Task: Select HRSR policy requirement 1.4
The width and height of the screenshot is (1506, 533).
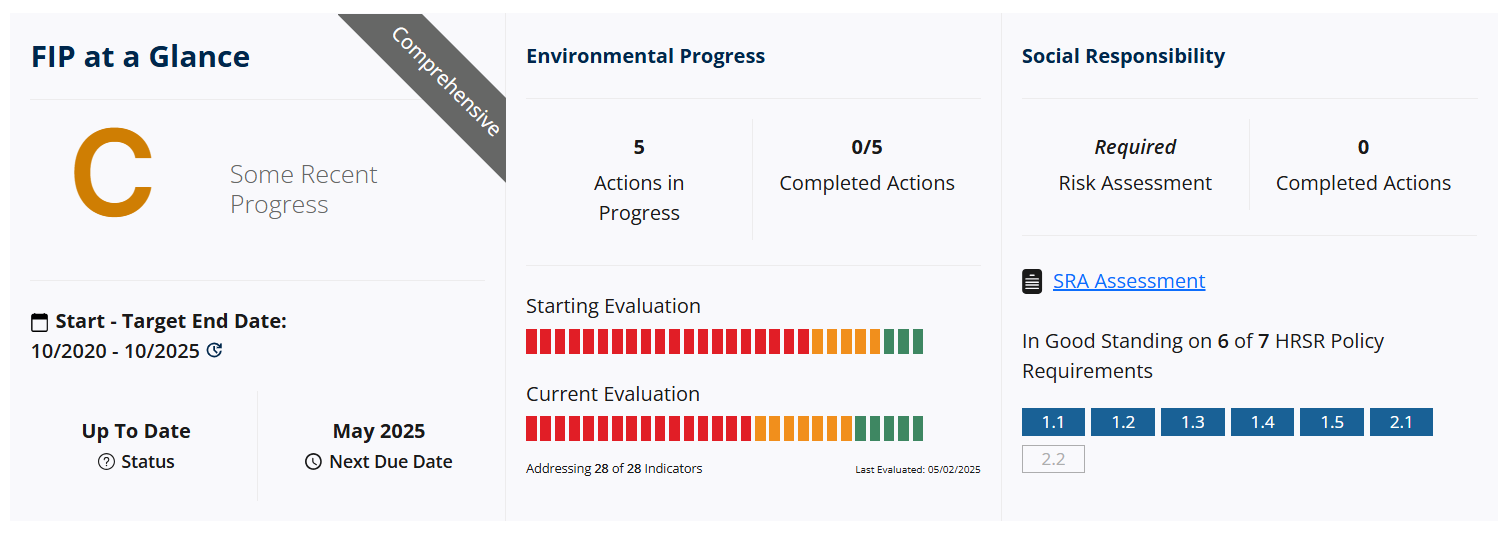Action: click(x=1262, y=422)
